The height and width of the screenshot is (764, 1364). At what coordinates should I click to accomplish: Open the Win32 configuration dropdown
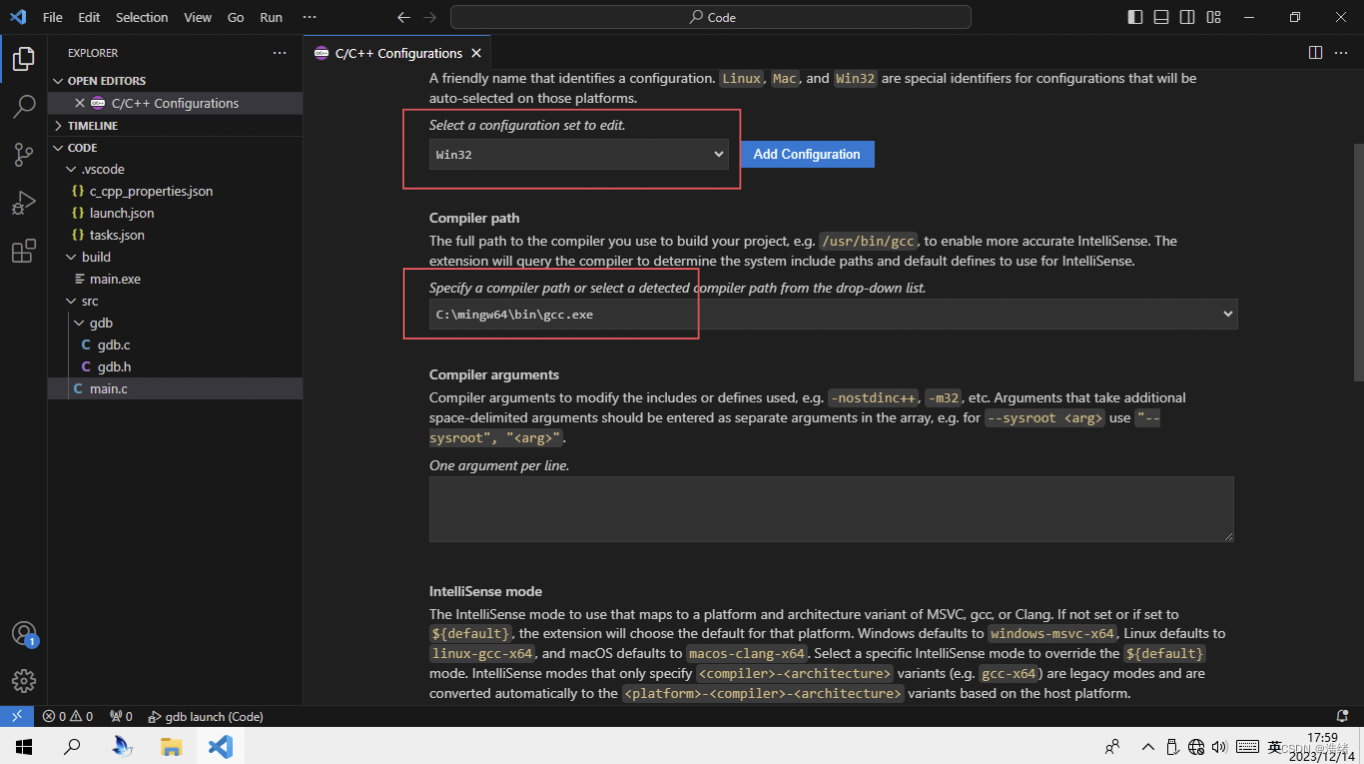point(579,154)
